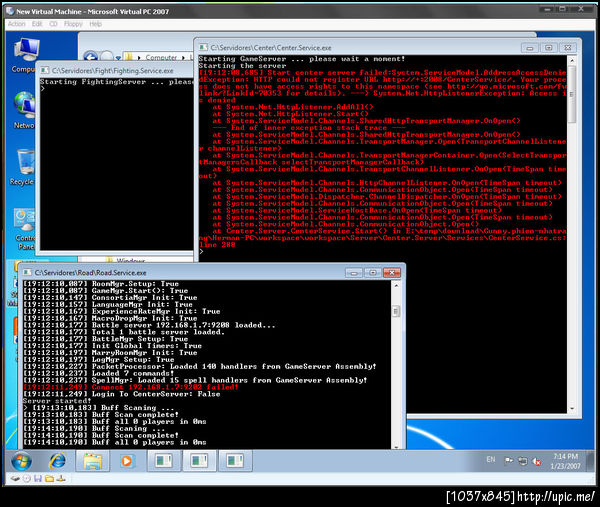Click 'Login To CenterServer: False' log line

coord(122,394)
